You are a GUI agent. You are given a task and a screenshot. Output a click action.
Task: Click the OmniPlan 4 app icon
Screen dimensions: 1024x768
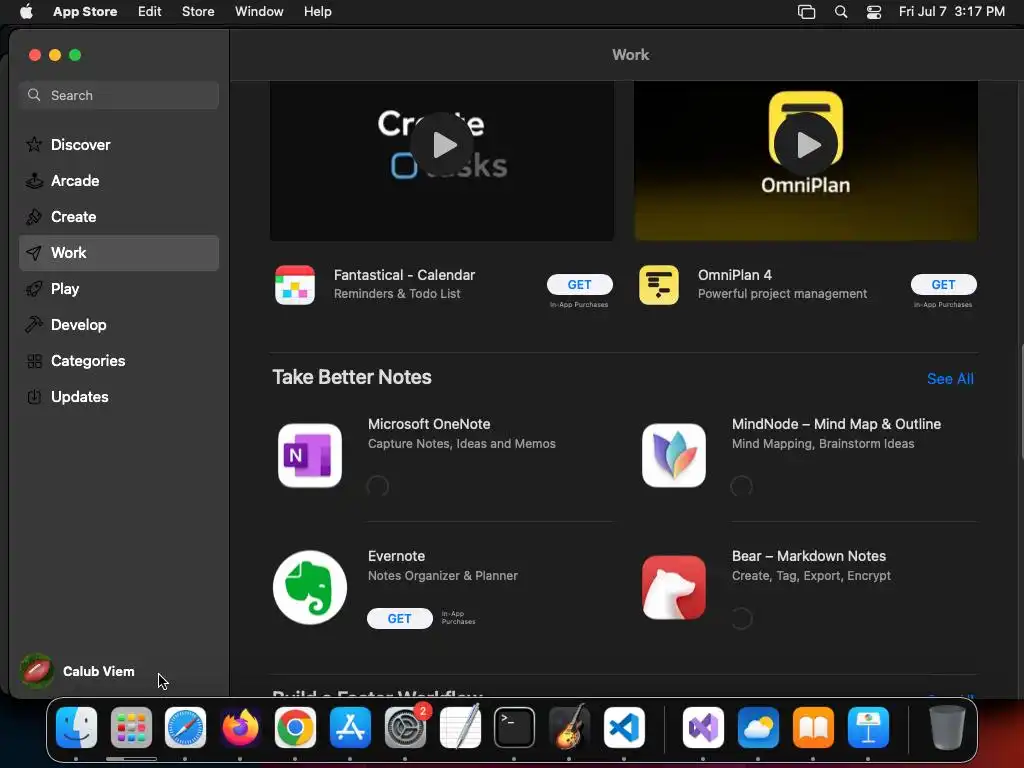659,285
